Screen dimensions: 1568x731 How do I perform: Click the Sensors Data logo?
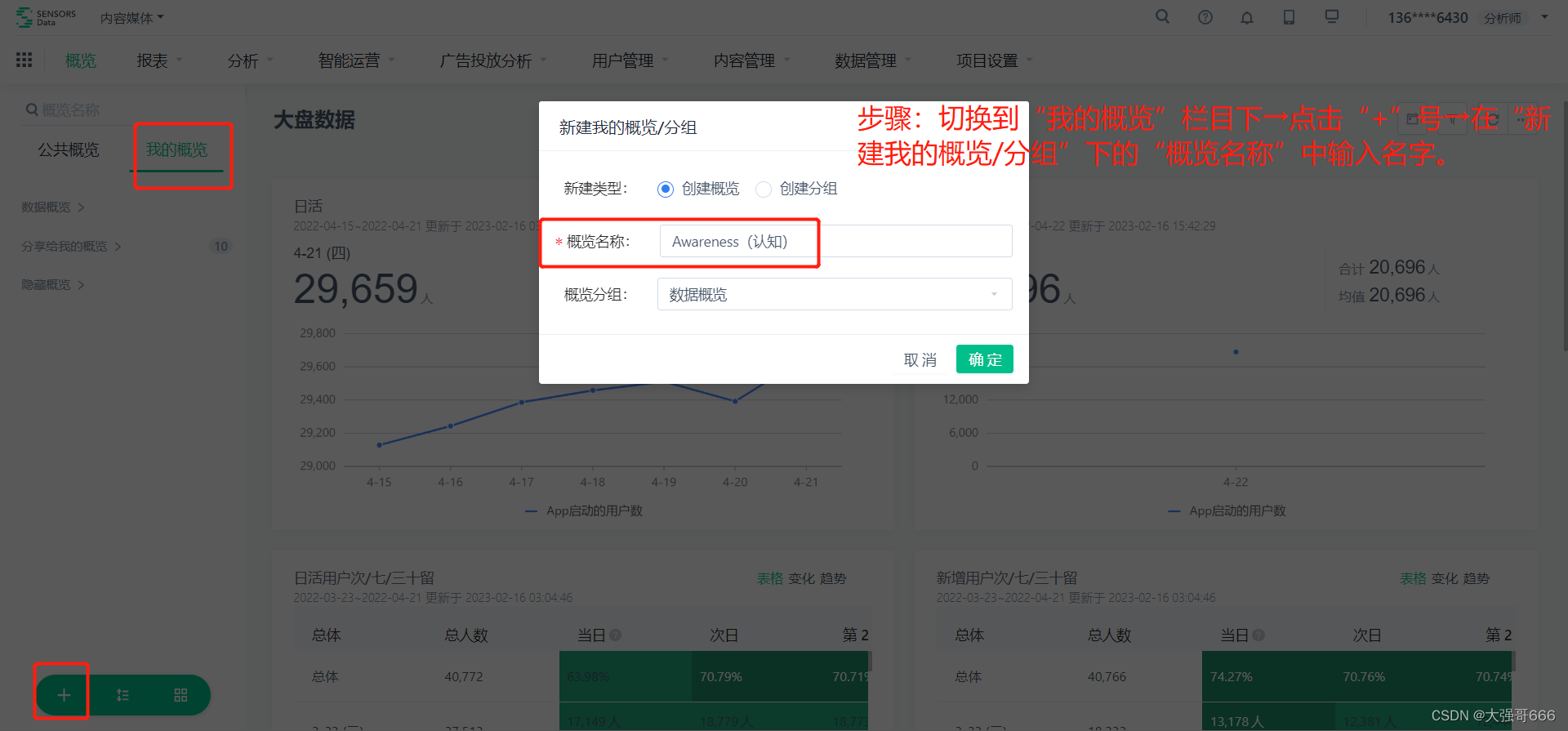pos(46,17)
